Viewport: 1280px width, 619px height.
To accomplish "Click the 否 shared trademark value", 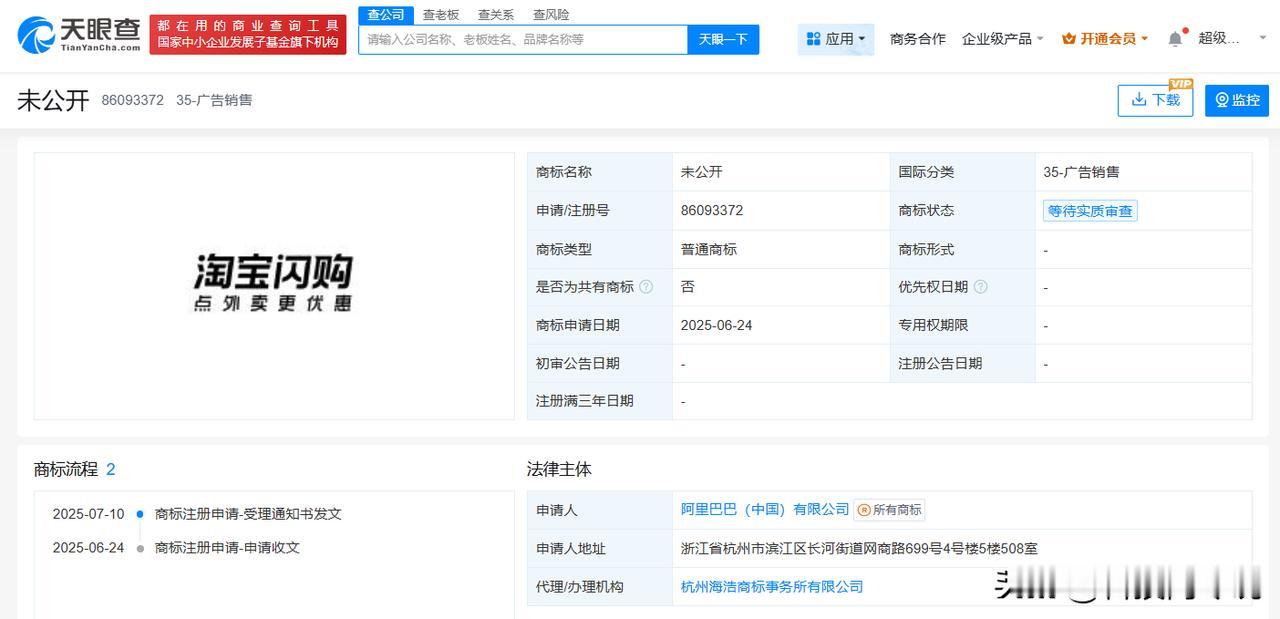I will pyautogui.click(x=687, y=287).
